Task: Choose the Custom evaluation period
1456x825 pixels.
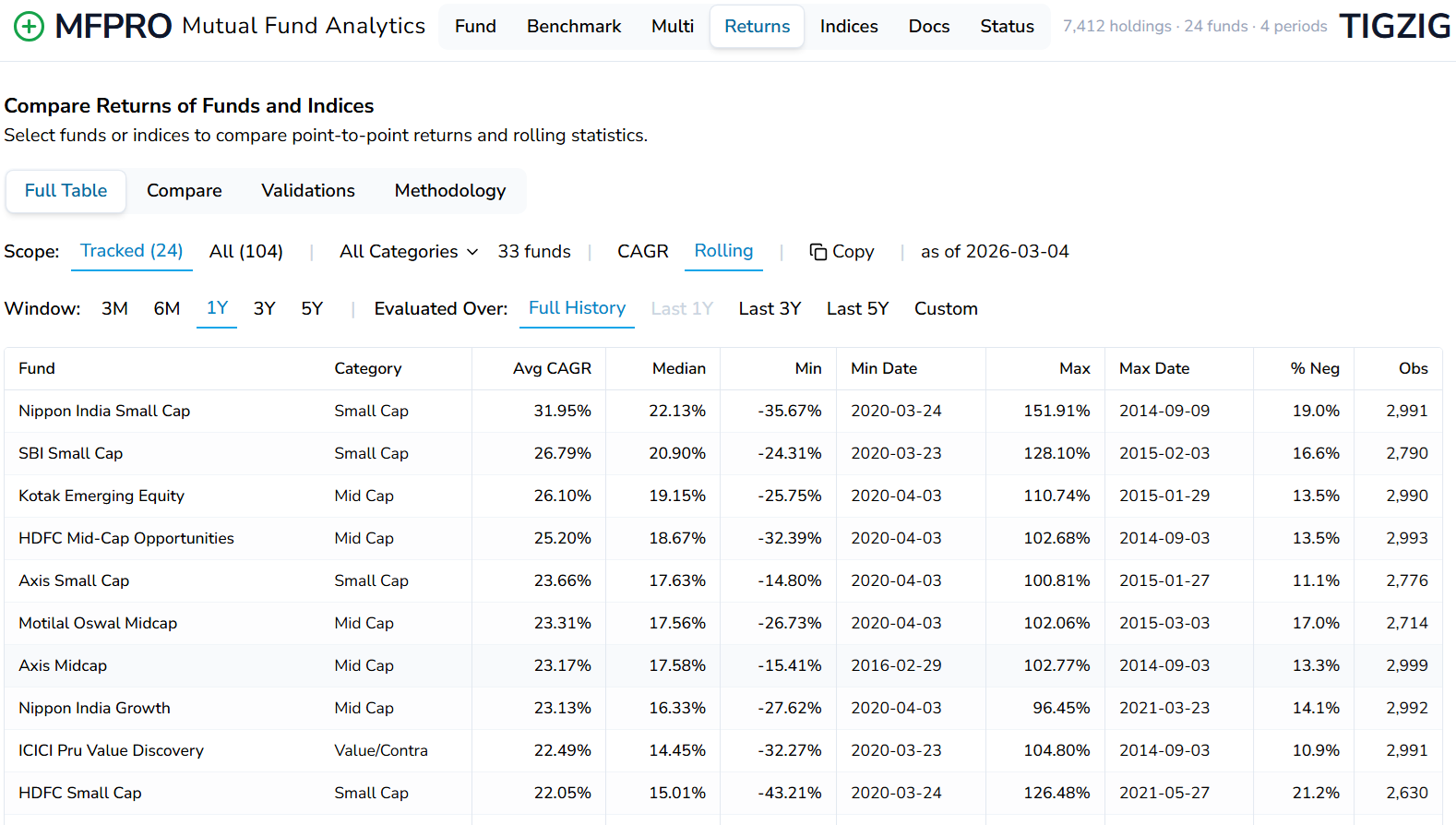Action: coord(946,309)
